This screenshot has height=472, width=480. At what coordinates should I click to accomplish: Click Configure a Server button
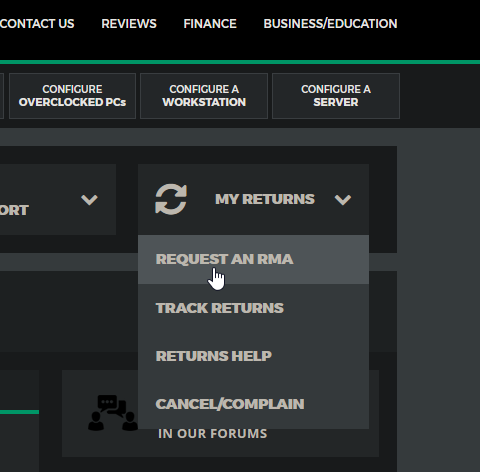coord(336,96)
